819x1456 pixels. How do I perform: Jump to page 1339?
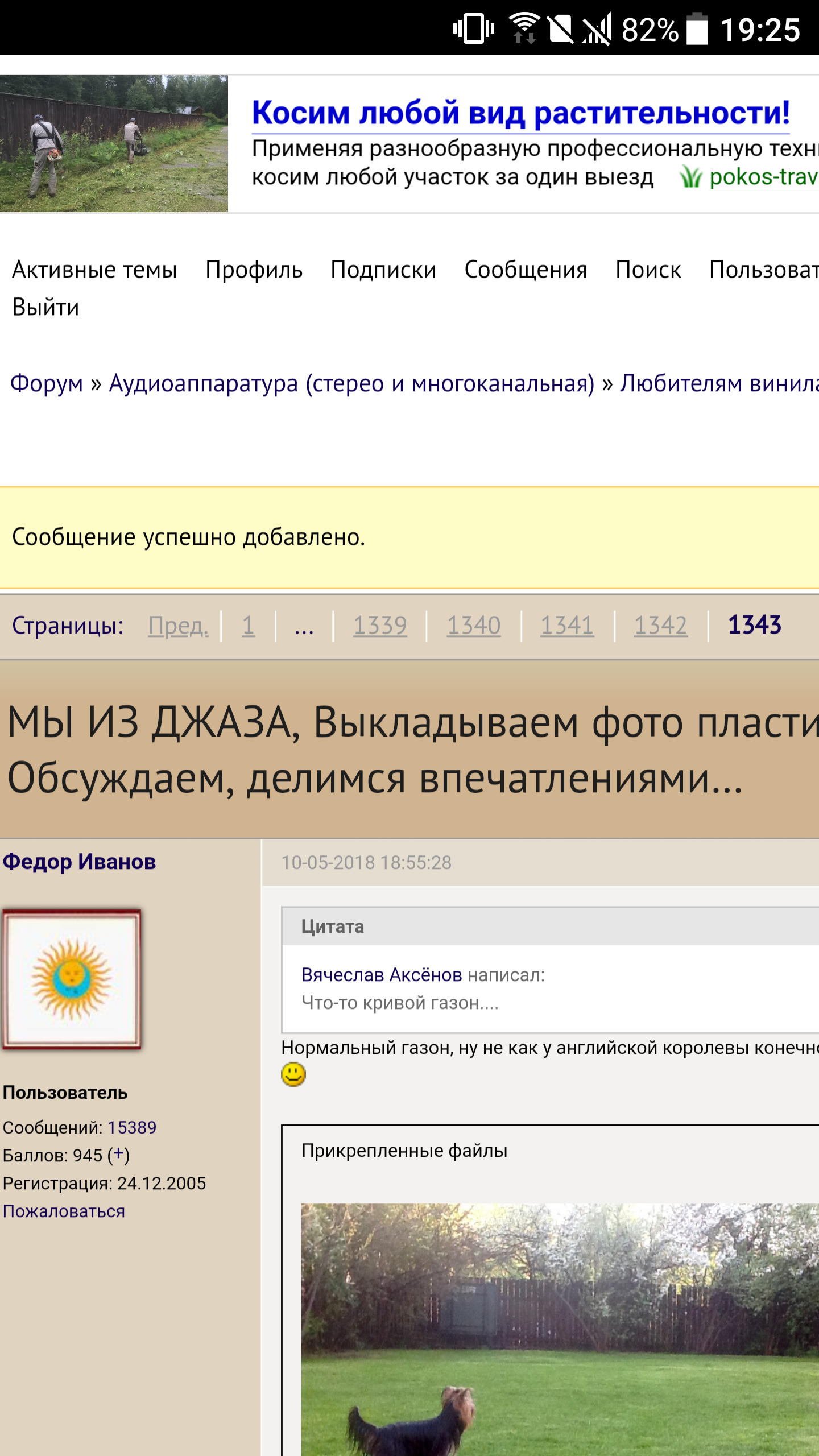coord(380,626)
